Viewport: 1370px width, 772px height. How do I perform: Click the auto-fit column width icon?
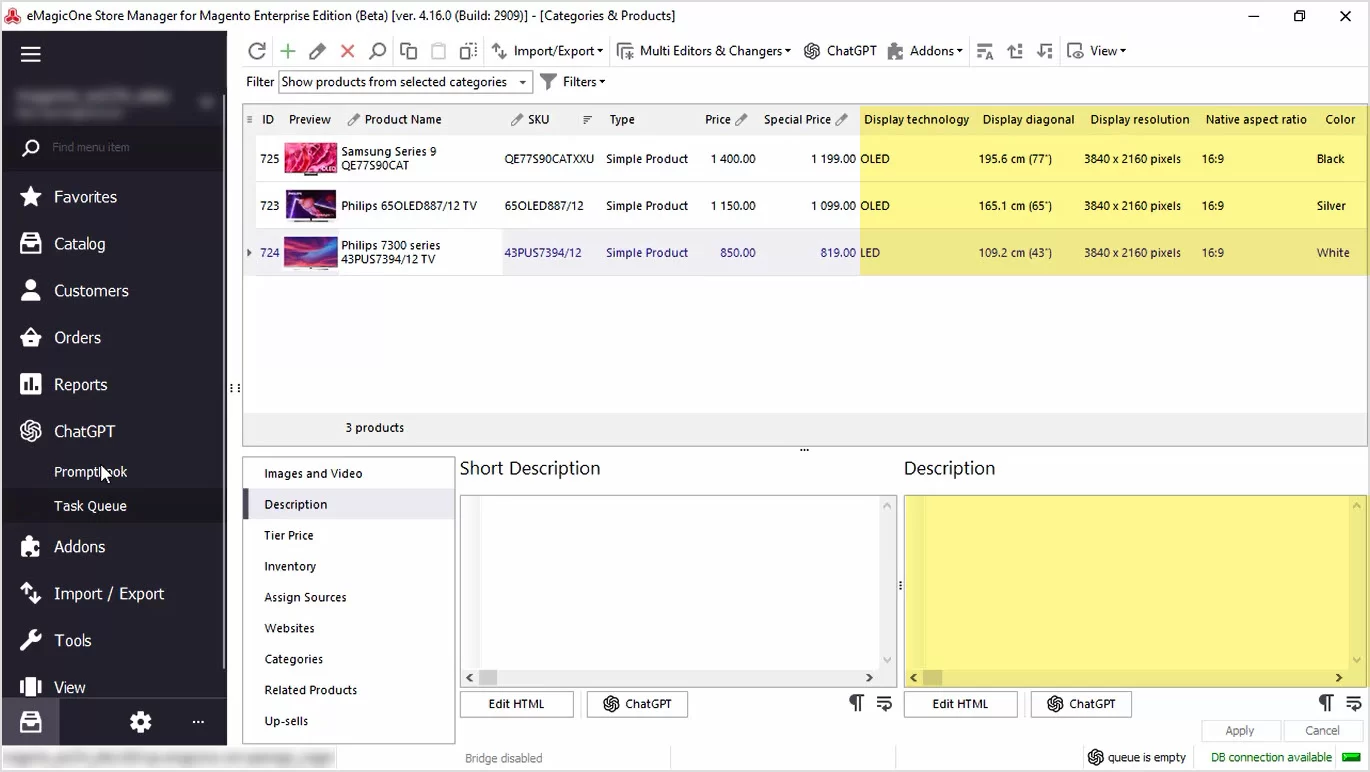tap(985, 51)
